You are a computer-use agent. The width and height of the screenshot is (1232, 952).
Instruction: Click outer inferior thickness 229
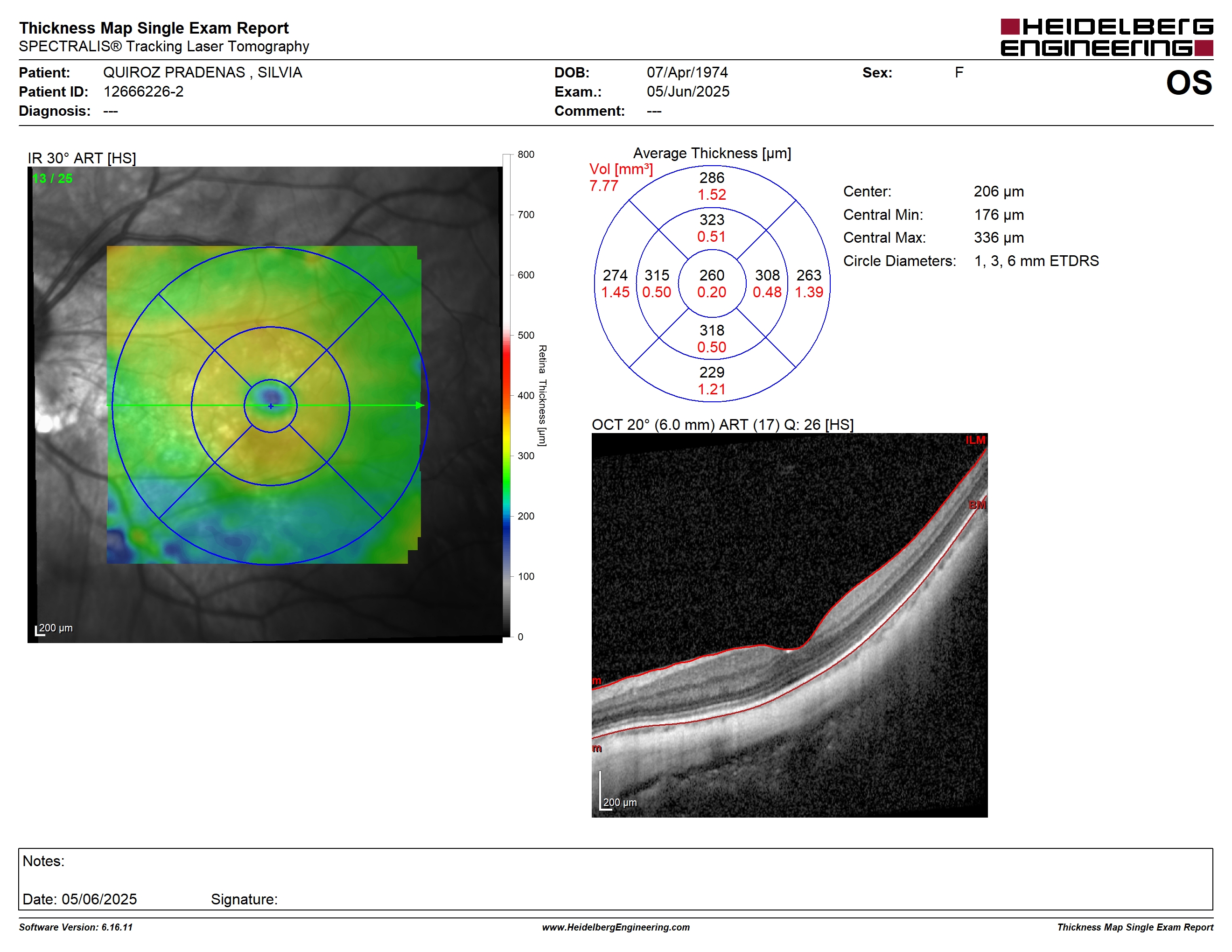coord(711,372)
